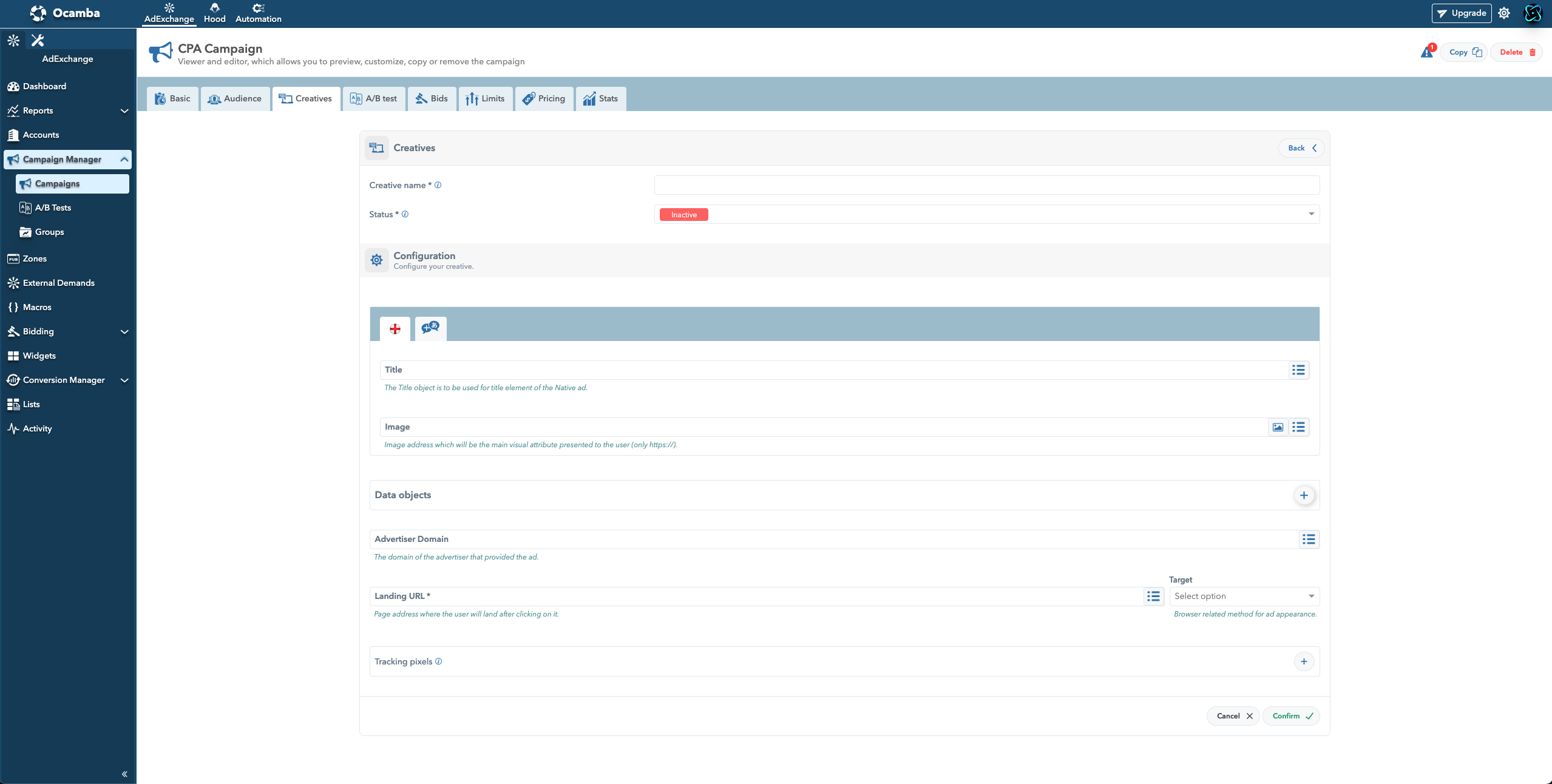Open macro list icon for Landing URL

pos(1153,596)
